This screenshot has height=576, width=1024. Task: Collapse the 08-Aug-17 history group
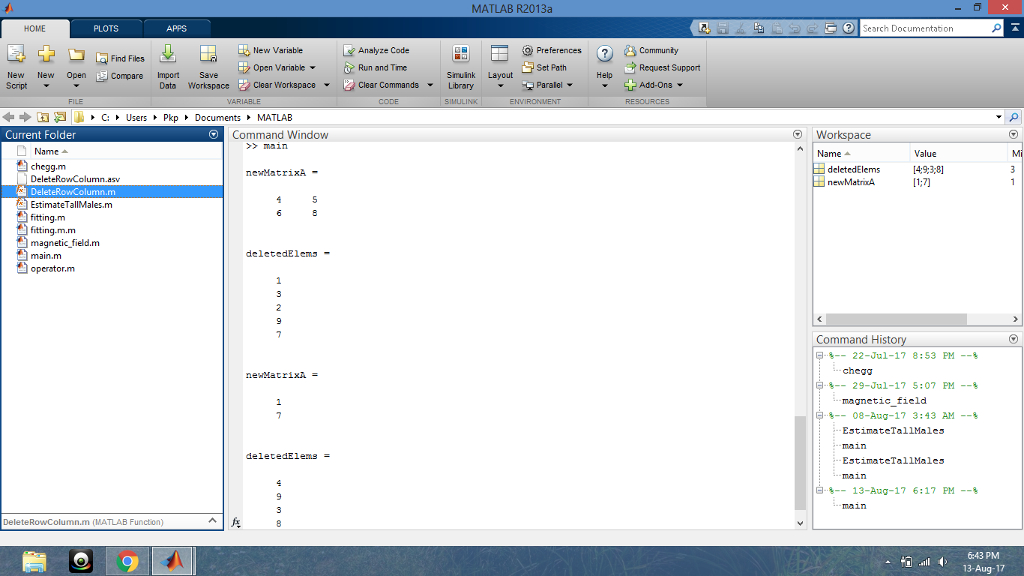tap(820, 416)
